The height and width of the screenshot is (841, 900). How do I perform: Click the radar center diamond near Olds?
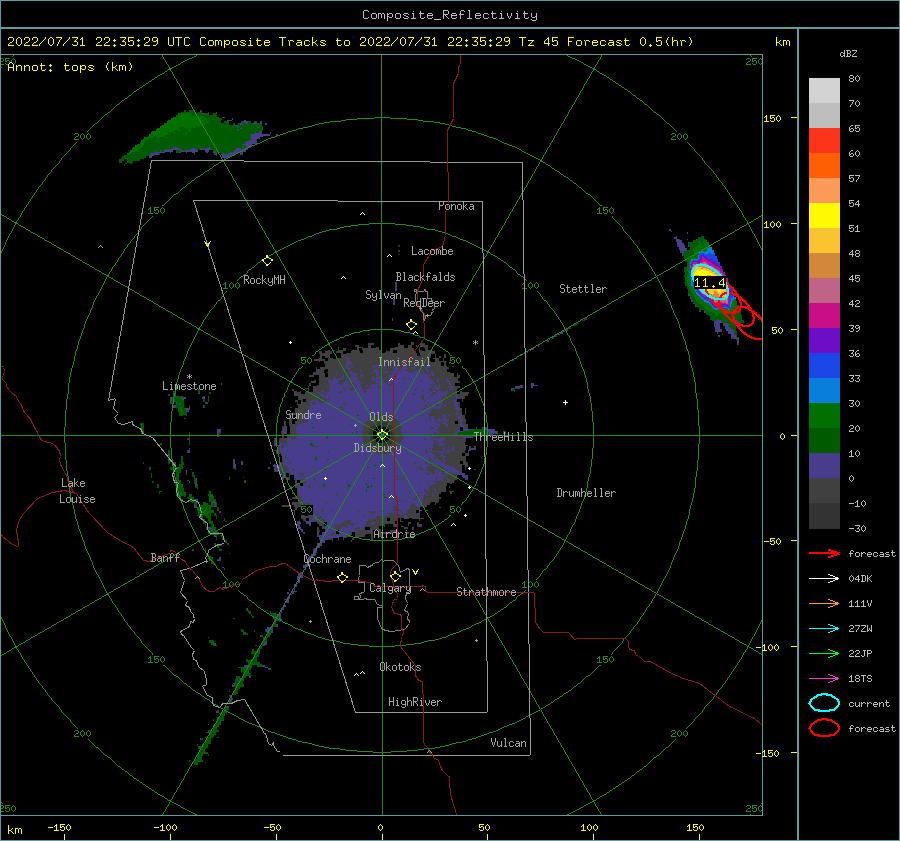click(x=382, y=435)
